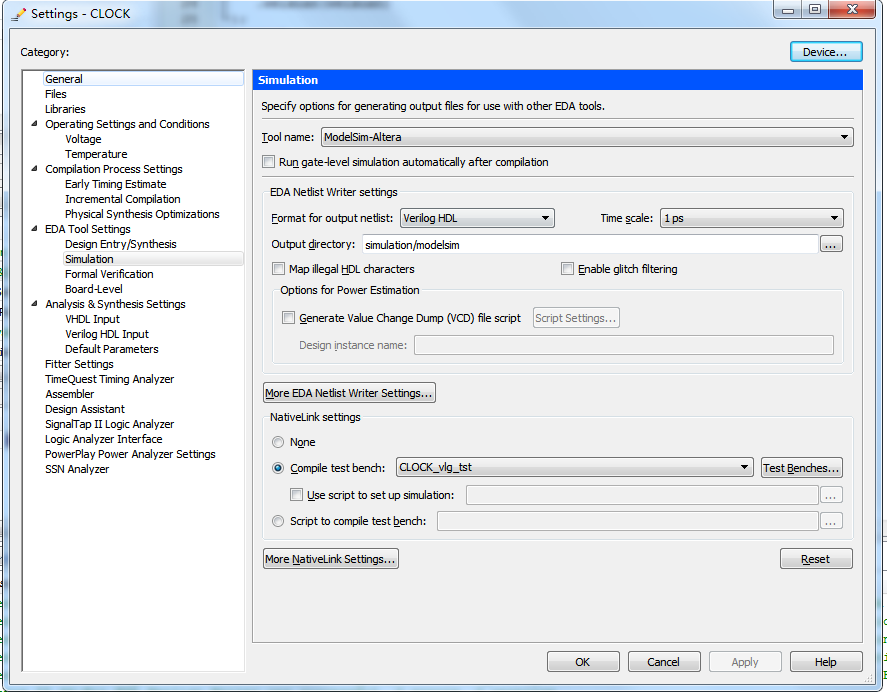Select Files category
Image resolution: width=887 pixels, height=692 pixels.
click(56, 94)
